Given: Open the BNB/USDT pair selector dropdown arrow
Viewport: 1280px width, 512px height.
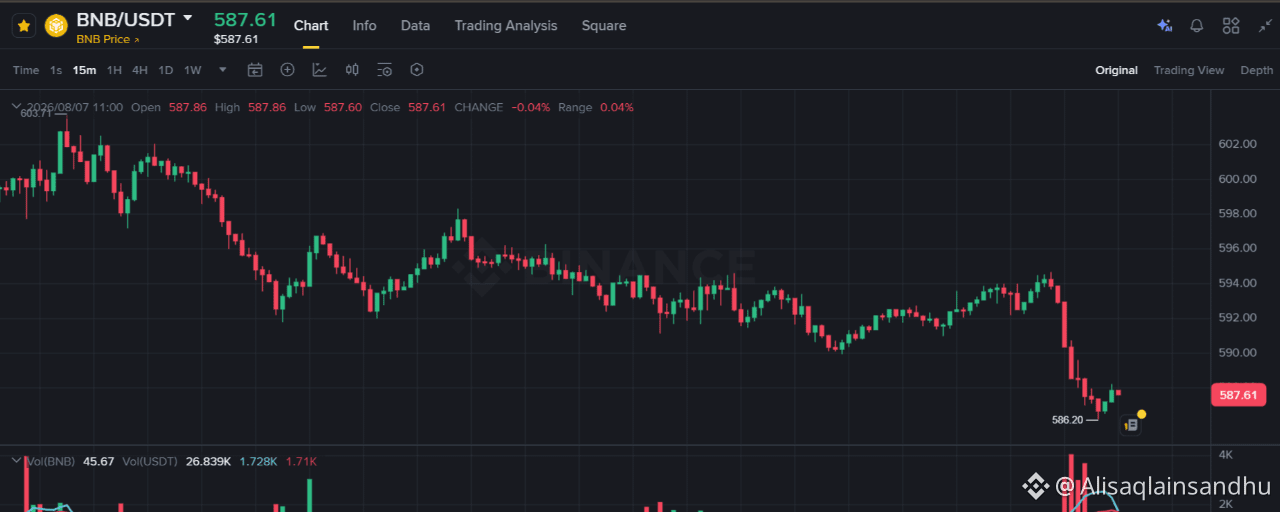Looking at the screenshot, I should click(x=188, y=18).
